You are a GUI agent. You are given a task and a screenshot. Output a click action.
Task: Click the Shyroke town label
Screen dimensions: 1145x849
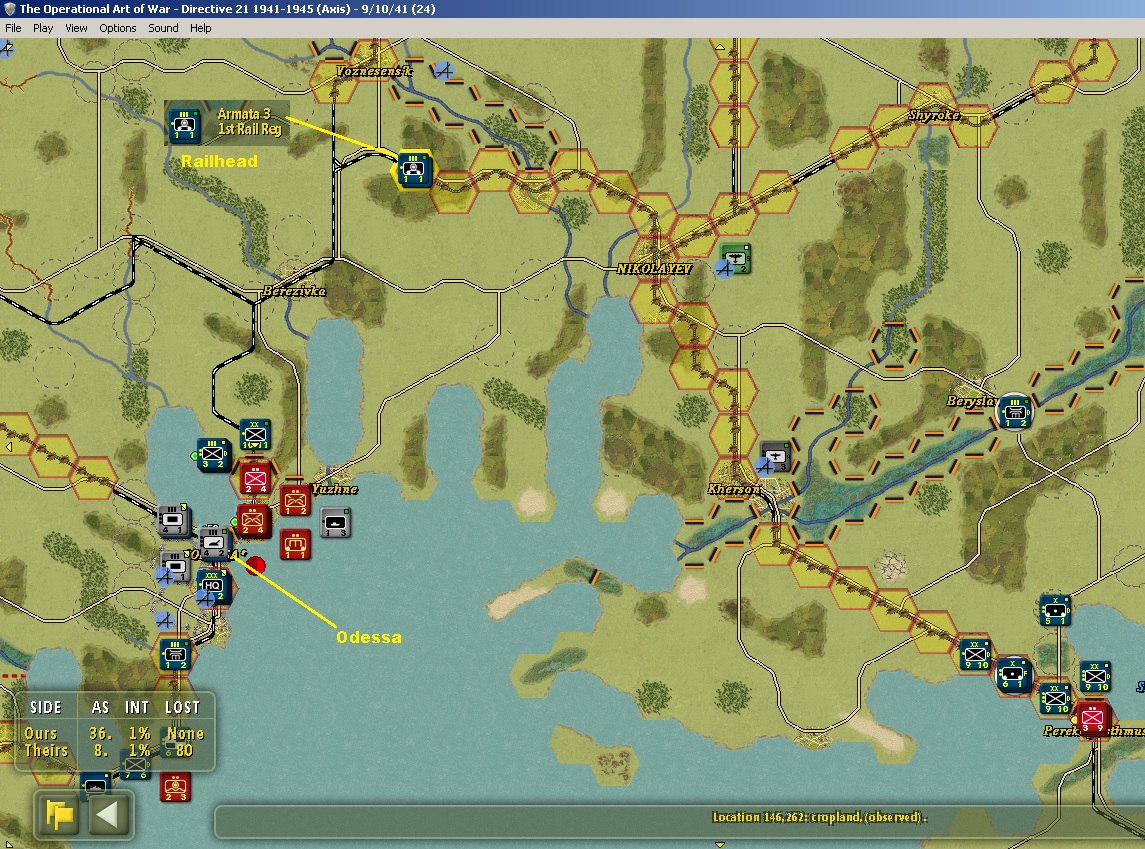[935, 115]
